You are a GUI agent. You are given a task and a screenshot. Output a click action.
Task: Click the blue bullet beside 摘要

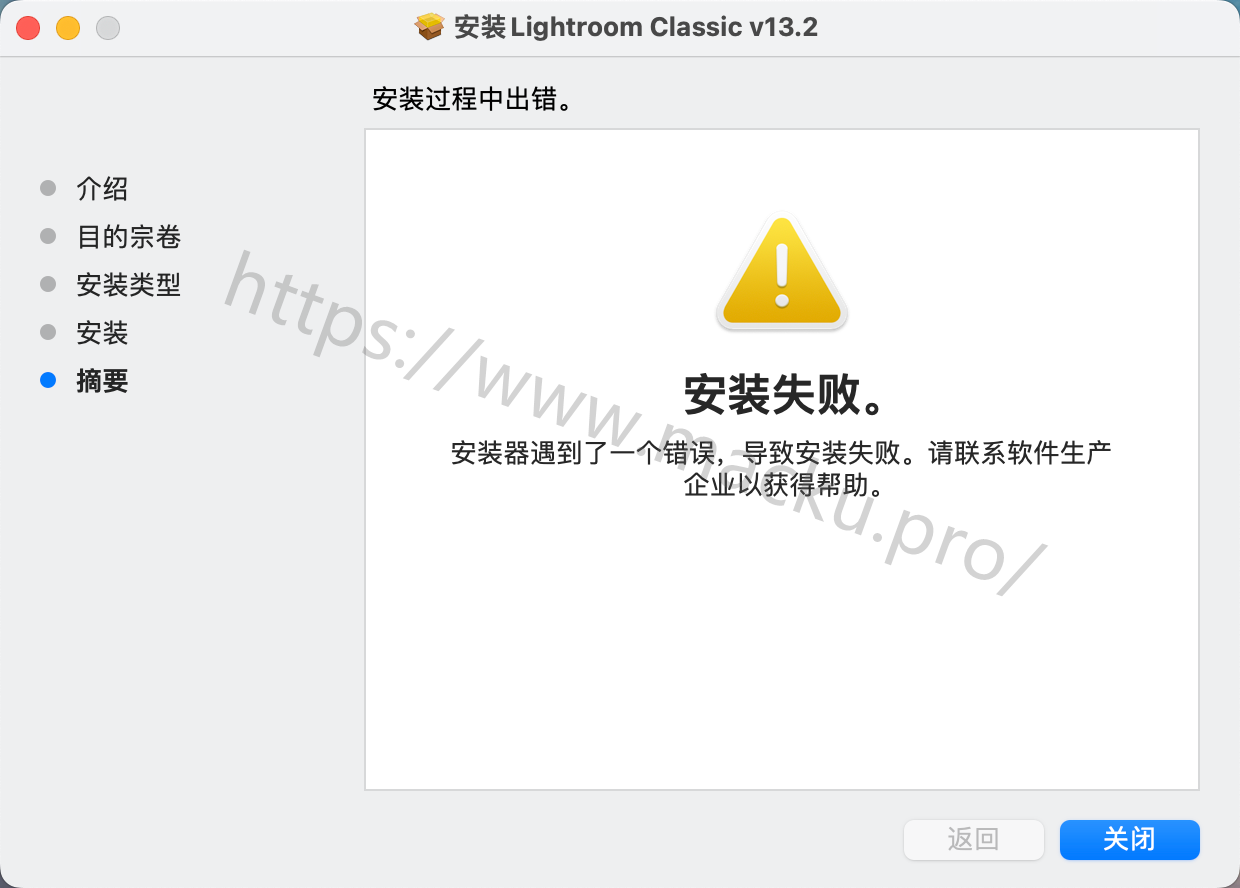[x=48, y=380]
